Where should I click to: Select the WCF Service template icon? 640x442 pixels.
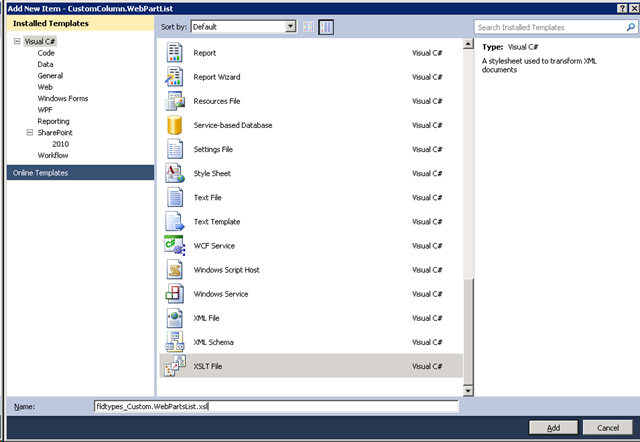175,245
